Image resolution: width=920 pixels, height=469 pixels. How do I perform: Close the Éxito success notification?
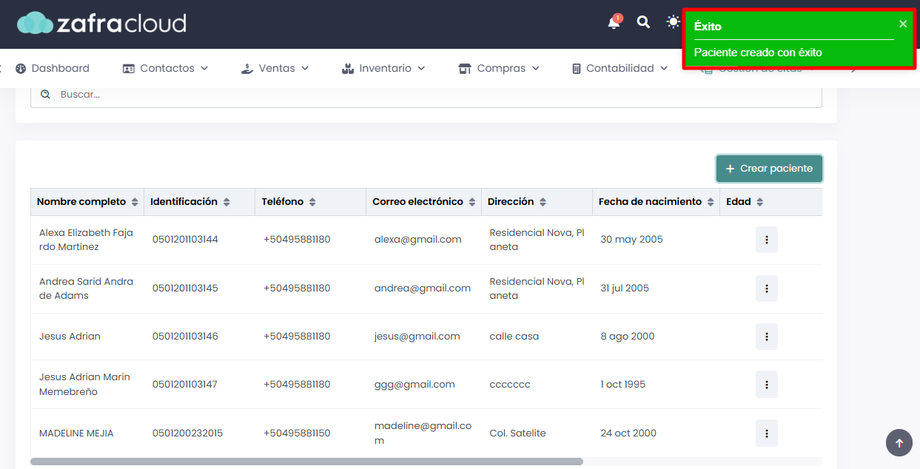[902, 24]
